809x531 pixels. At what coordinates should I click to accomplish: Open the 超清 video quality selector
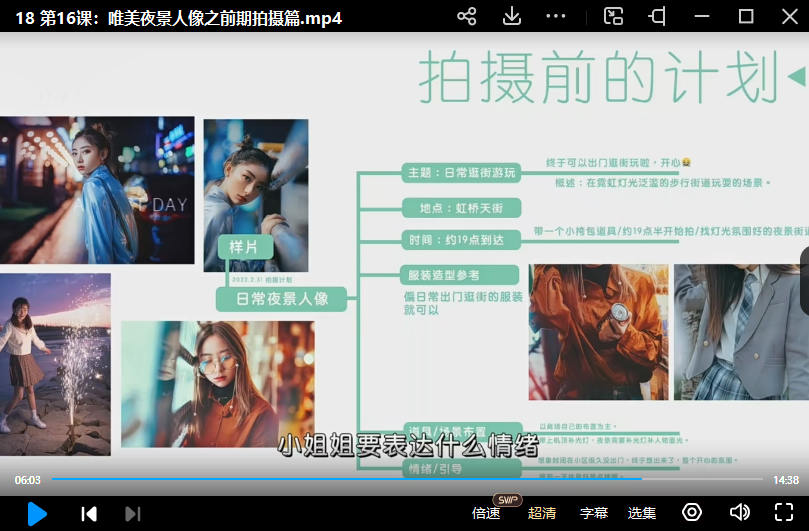tap(542, 513)
